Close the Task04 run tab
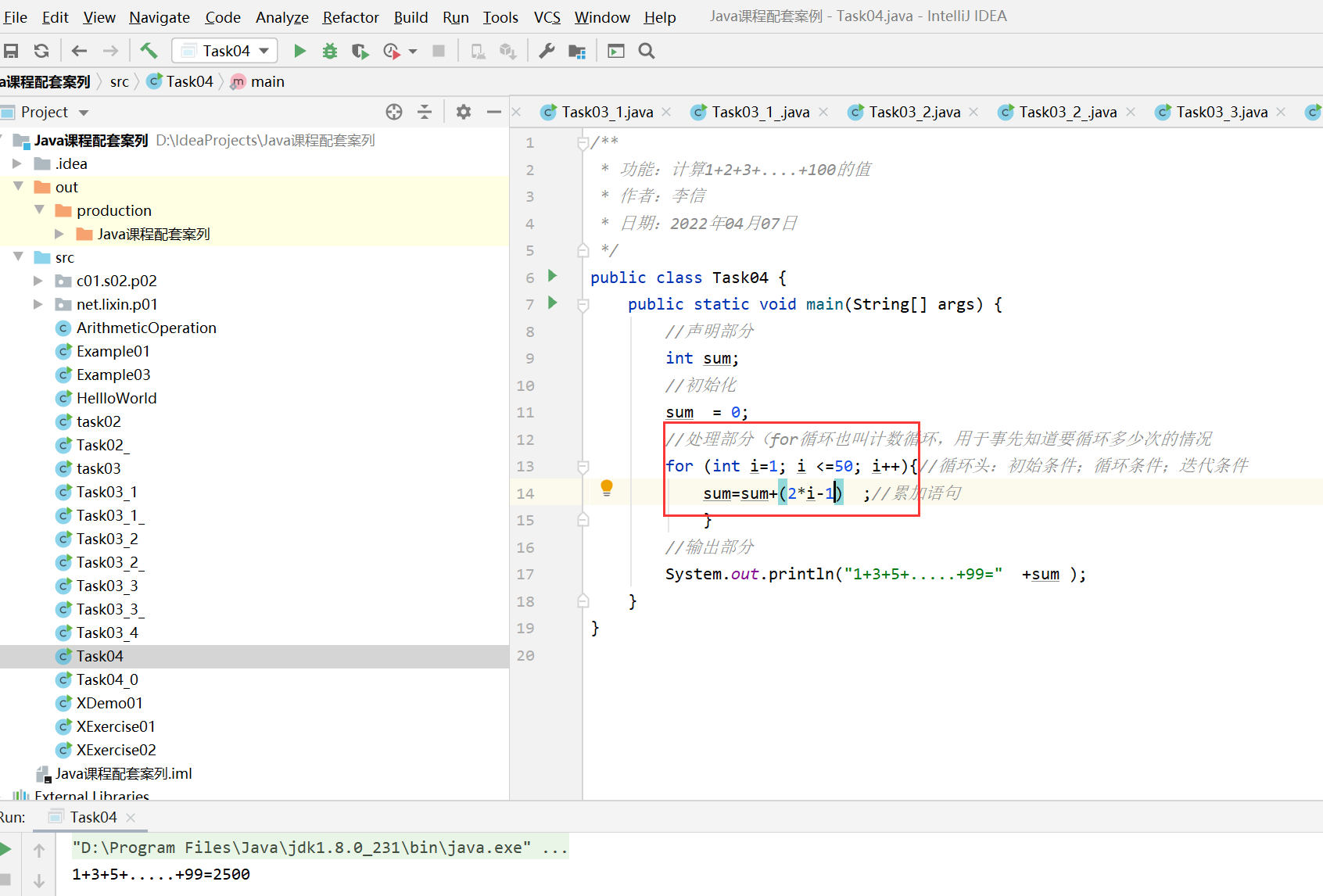 pos(131,817)
